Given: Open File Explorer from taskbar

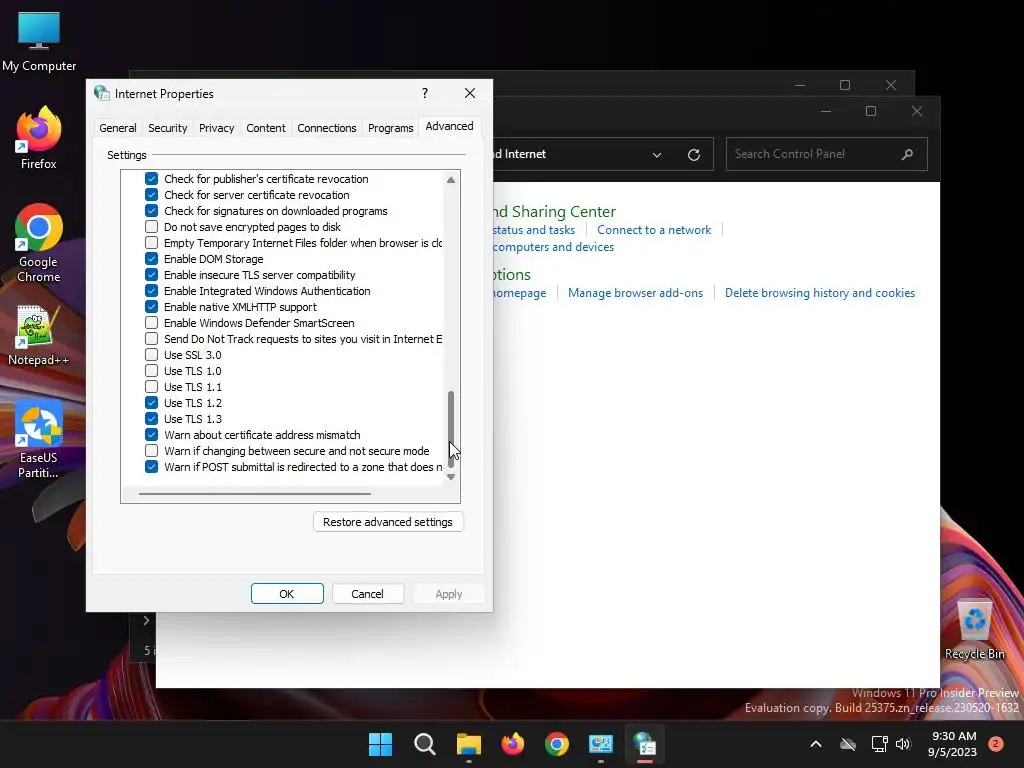Looking at the screenshot, I should [x=468, y=744].
